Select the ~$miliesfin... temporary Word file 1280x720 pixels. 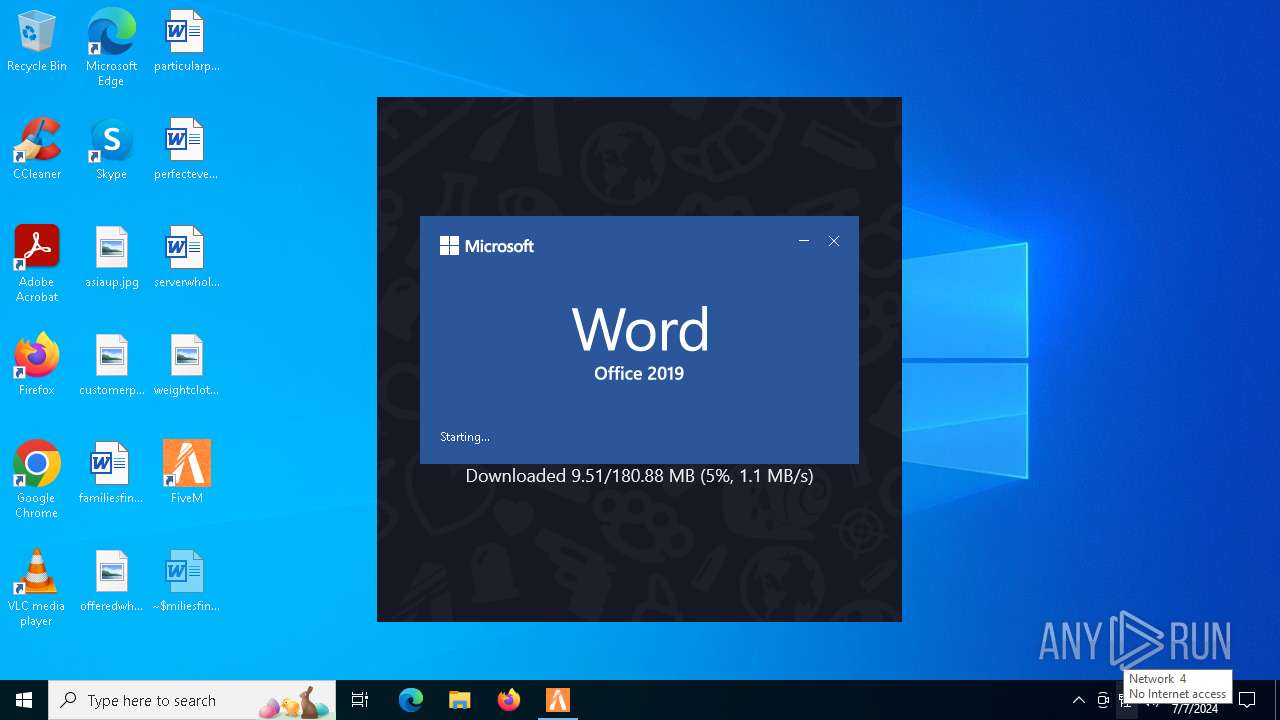click(x=186, y=582)
